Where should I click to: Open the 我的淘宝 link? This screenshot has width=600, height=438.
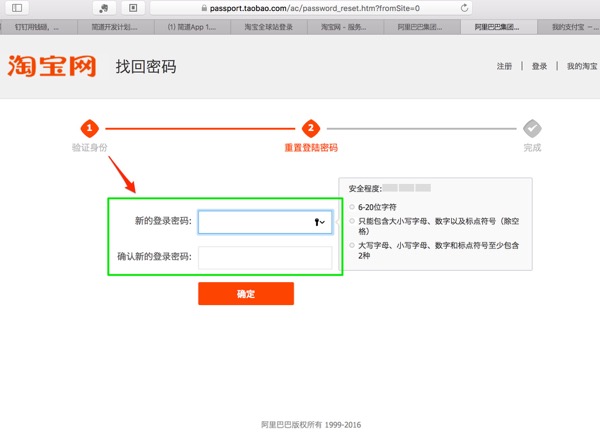point(582,66)
